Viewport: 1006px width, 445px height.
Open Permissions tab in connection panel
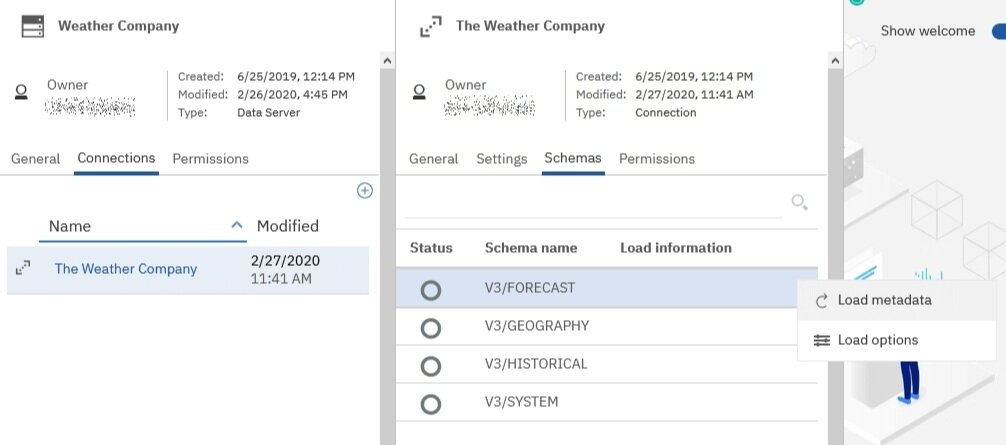coord(657,159)
